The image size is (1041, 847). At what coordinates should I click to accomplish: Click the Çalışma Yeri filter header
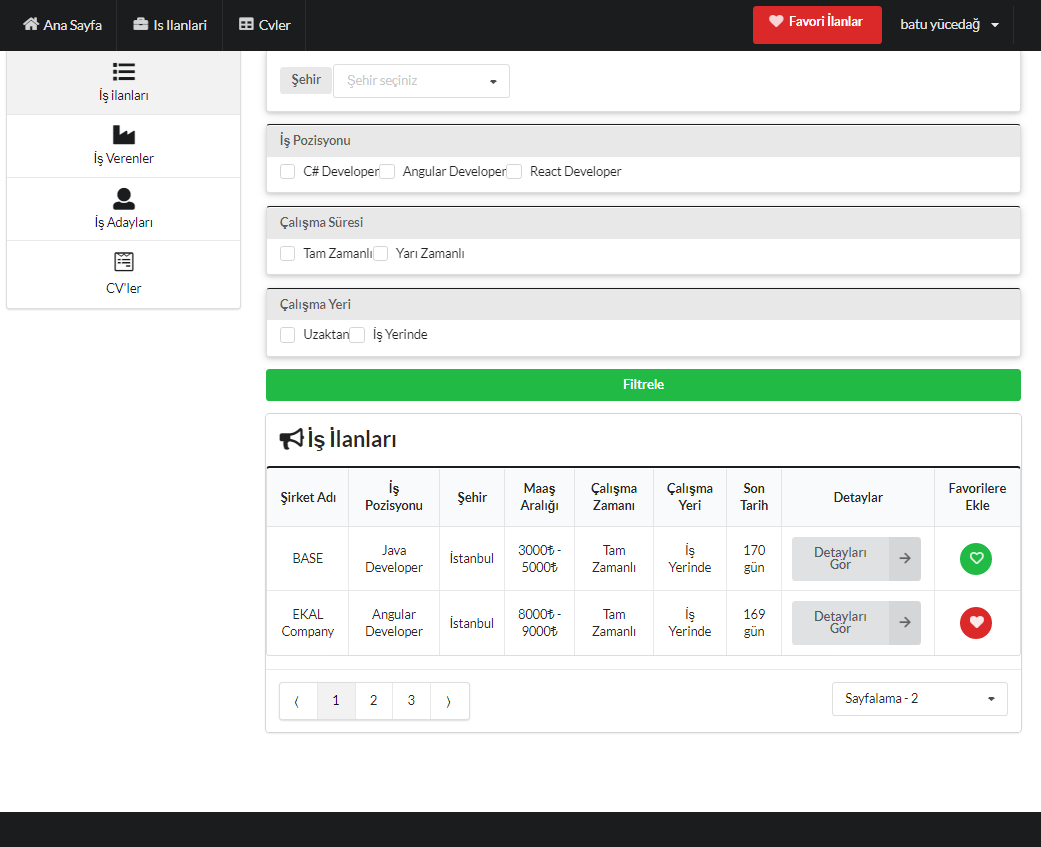click(643, 305)
